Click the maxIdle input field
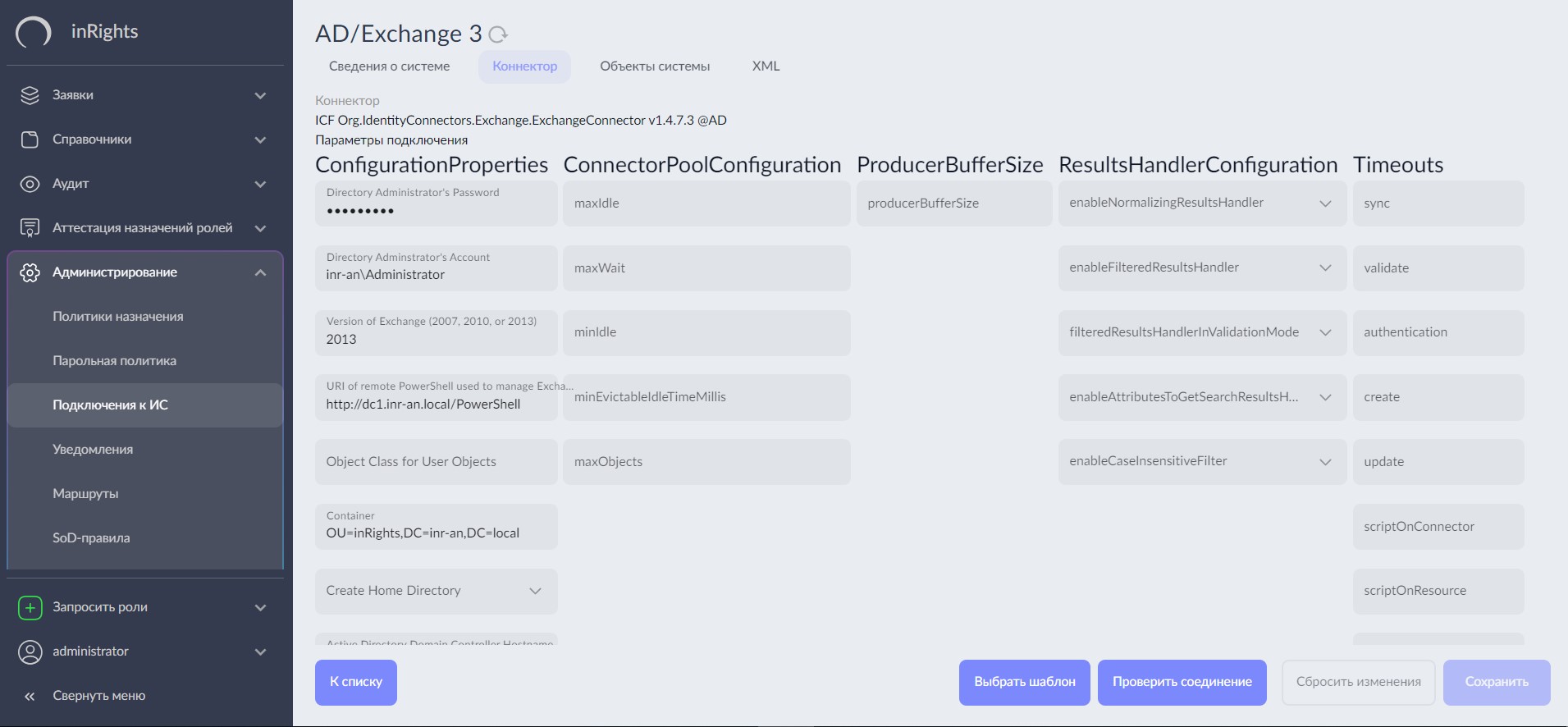The width and height of the screenshot is (1568, 727). point(706,203)
